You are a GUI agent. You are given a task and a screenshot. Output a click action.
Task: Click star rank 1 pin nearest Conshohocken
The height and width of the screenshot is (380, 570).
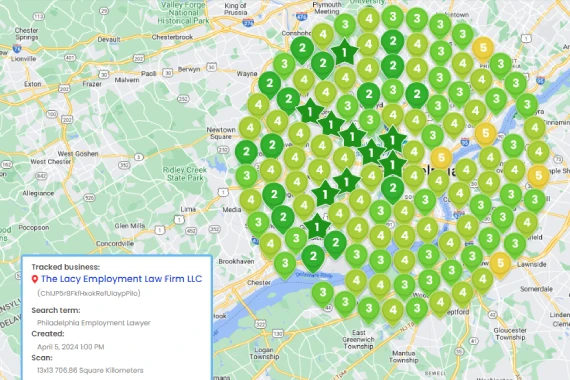point(344,53)
